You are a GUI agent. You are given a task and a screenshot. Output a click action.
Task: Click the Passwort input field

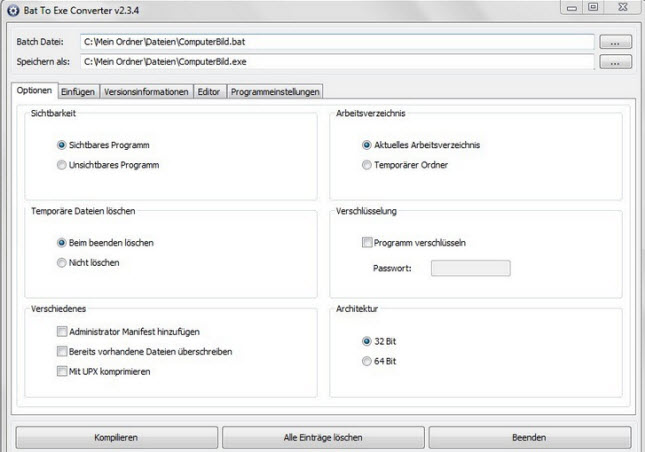click(471, 268)
